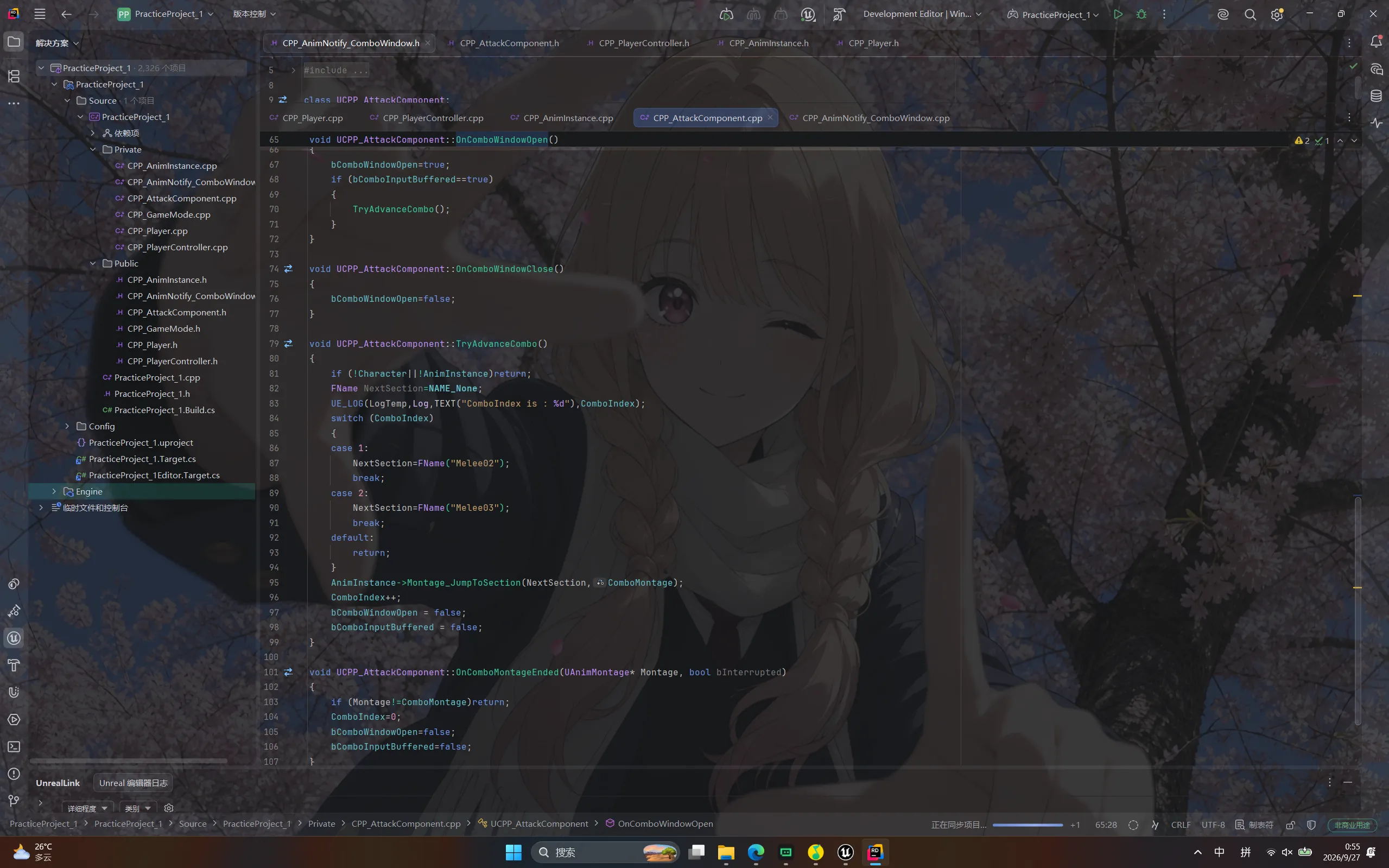Screen dimensions: 1389x868
Task: Click the code analysis circle indicator in status bar
Action: pos(1133,825)
